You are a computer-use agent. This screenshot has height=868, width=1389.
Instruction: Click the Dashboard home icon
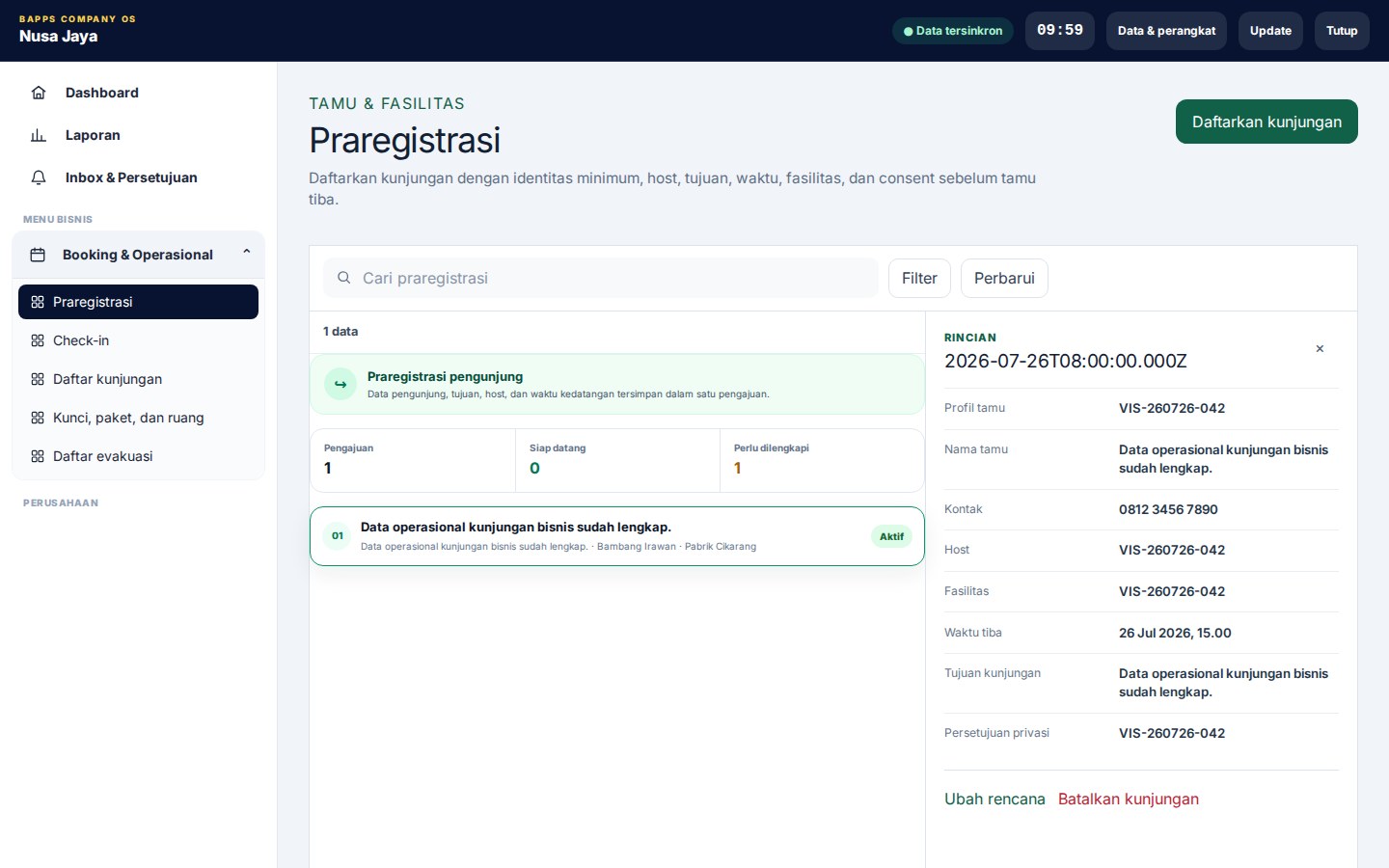coord(39,93)
